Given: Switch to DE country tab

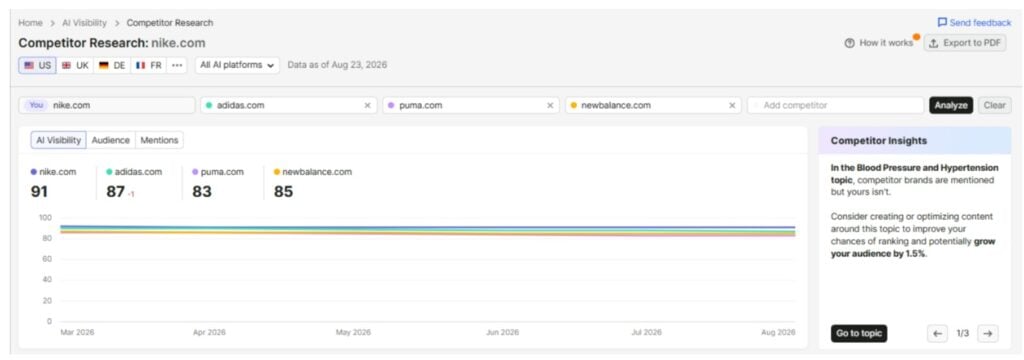Looking at the screenshot, I should [112, 65].
